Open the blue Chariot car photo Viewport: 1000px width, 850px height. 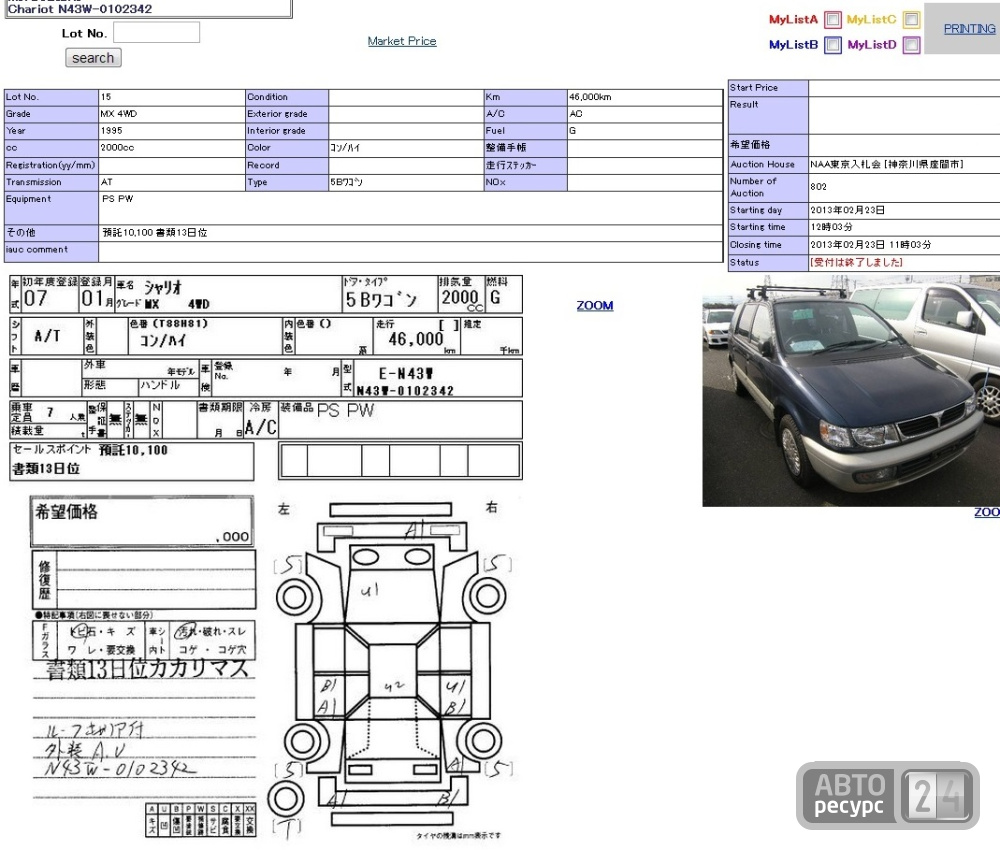coord(851,390)
